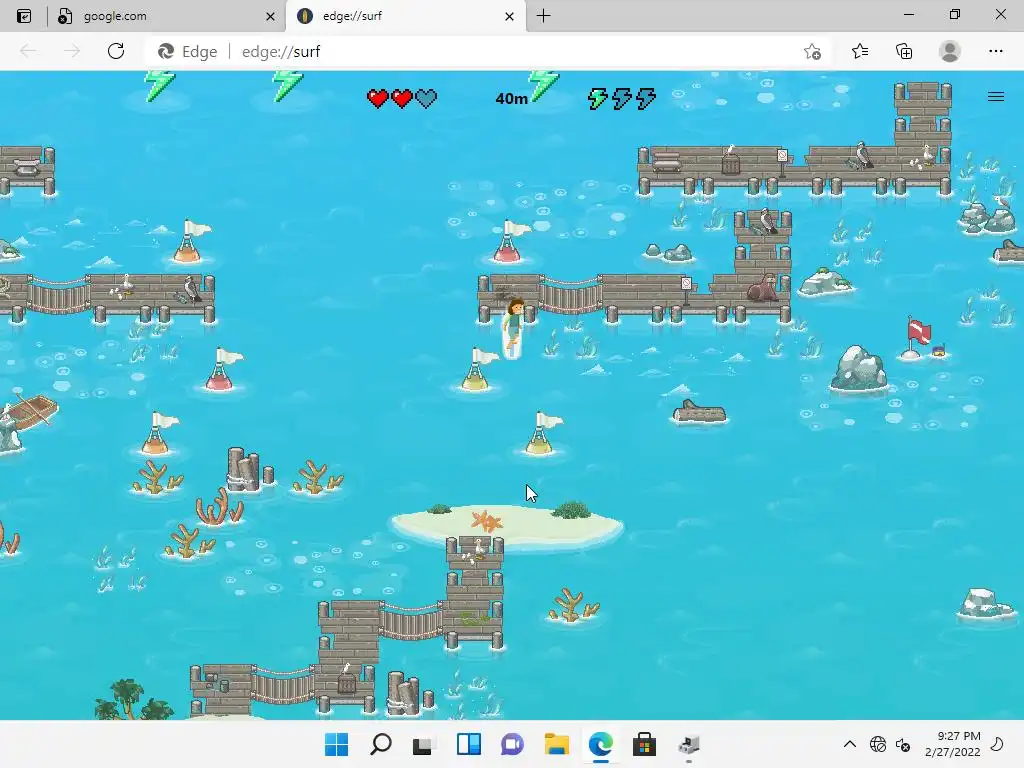Screen dimensions: 1024x768
Task: Close the google.com tab
Action: 270,16
